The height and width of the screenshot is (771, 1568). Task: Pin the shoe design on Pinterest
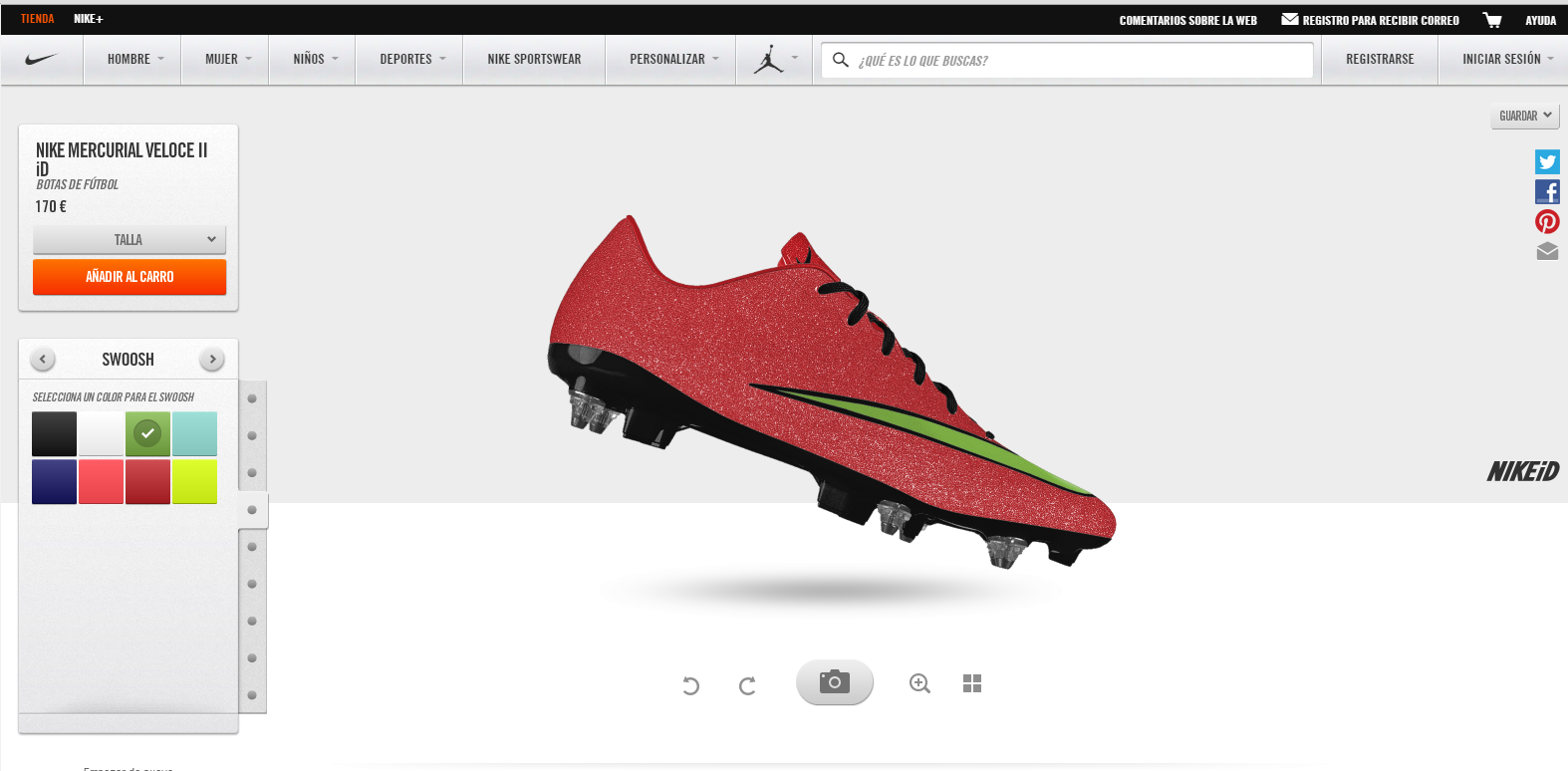[1547, 221]
